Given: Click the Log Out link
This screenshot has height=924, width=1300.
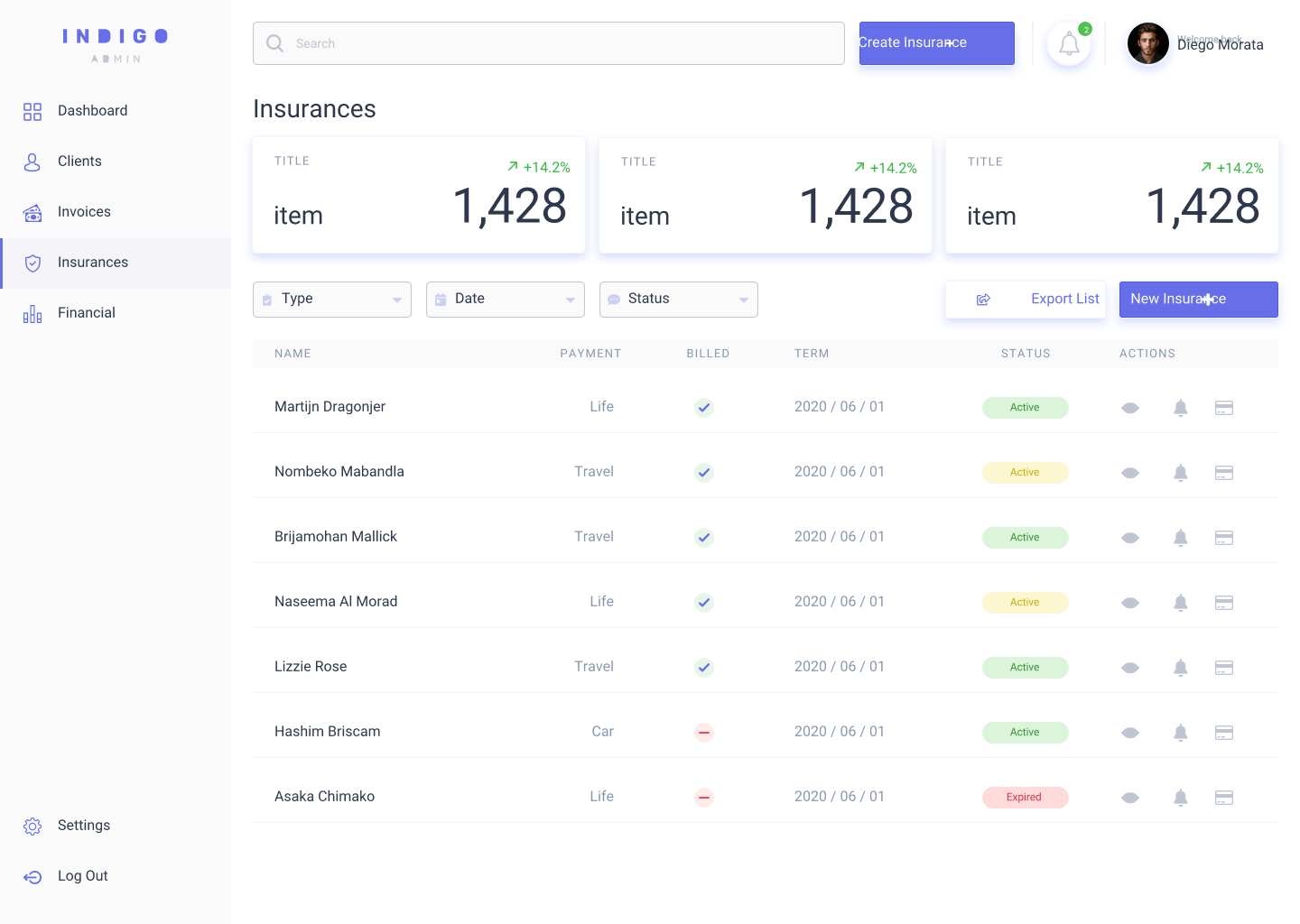Looking at the screenshot, I should pos(116,876).
